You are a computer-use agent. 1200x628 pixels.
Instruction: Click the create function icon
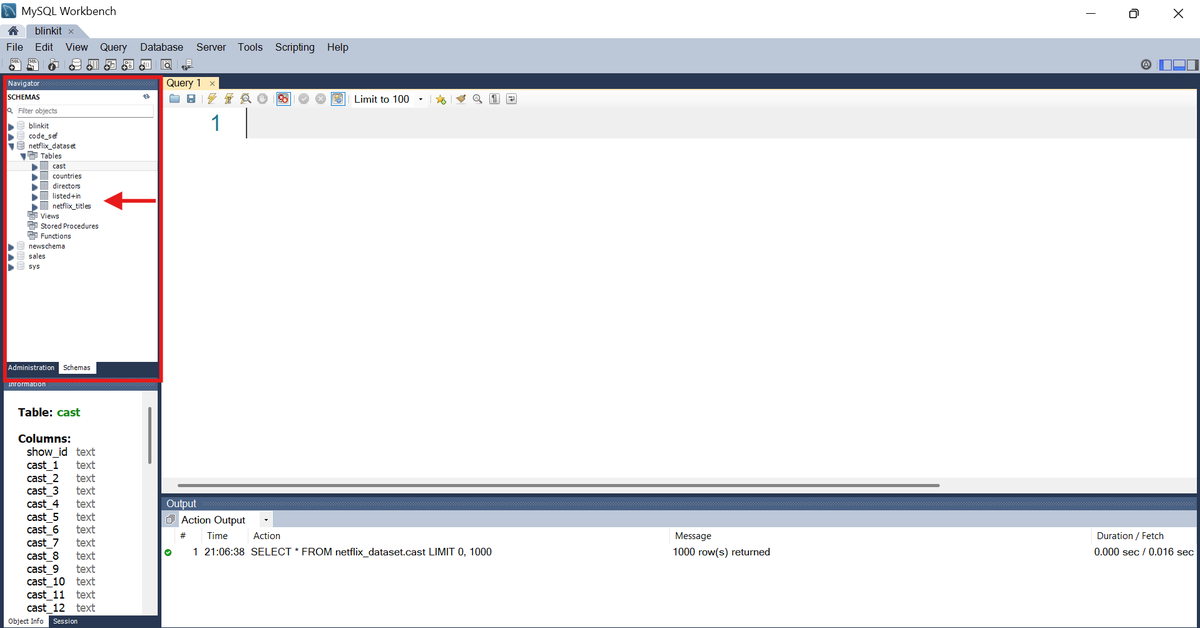(145, 65)
